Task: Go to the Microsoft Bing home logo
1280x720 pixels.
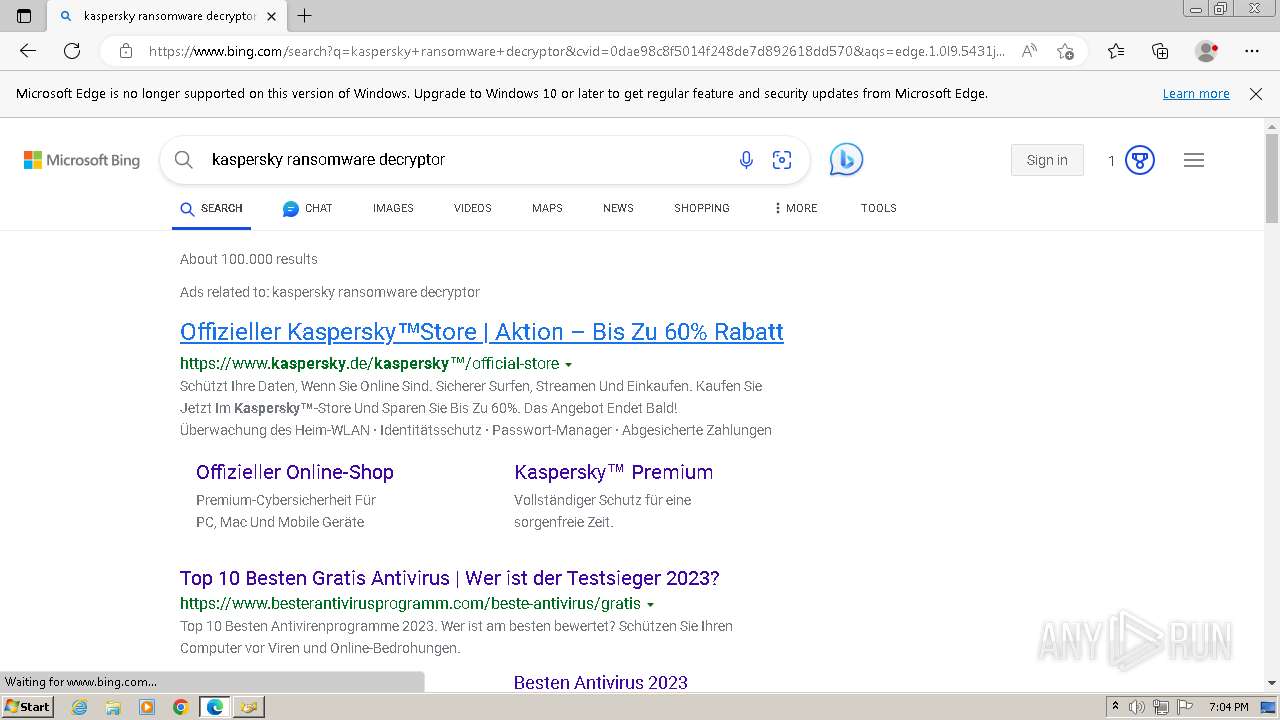Action: point(82,160)
